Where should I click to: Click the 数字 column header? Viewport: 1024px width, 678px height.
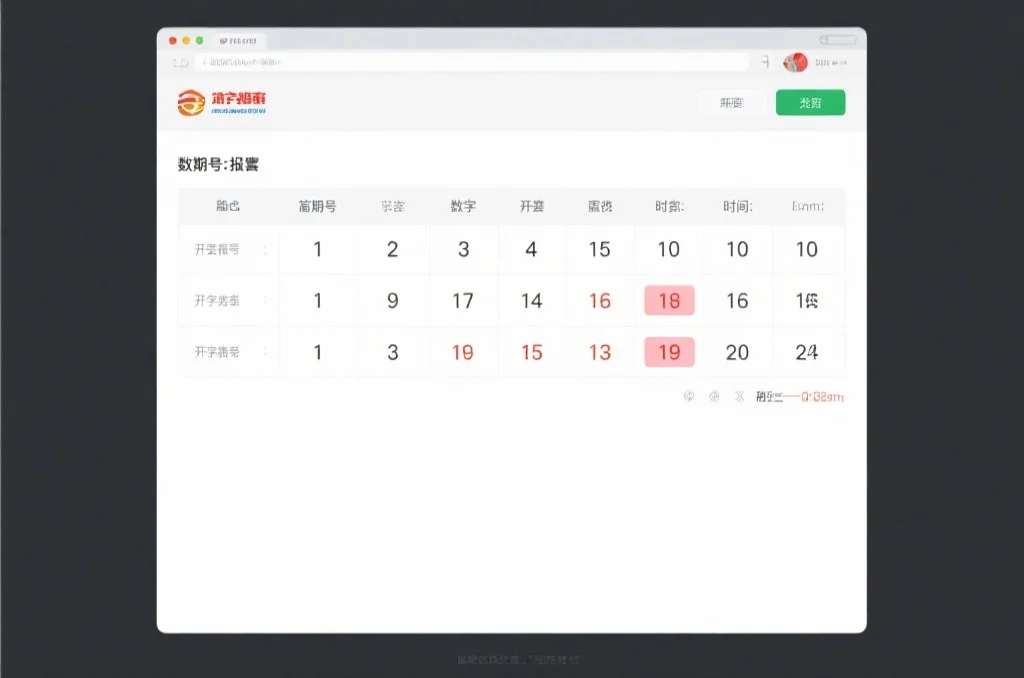tap(463, 207)
